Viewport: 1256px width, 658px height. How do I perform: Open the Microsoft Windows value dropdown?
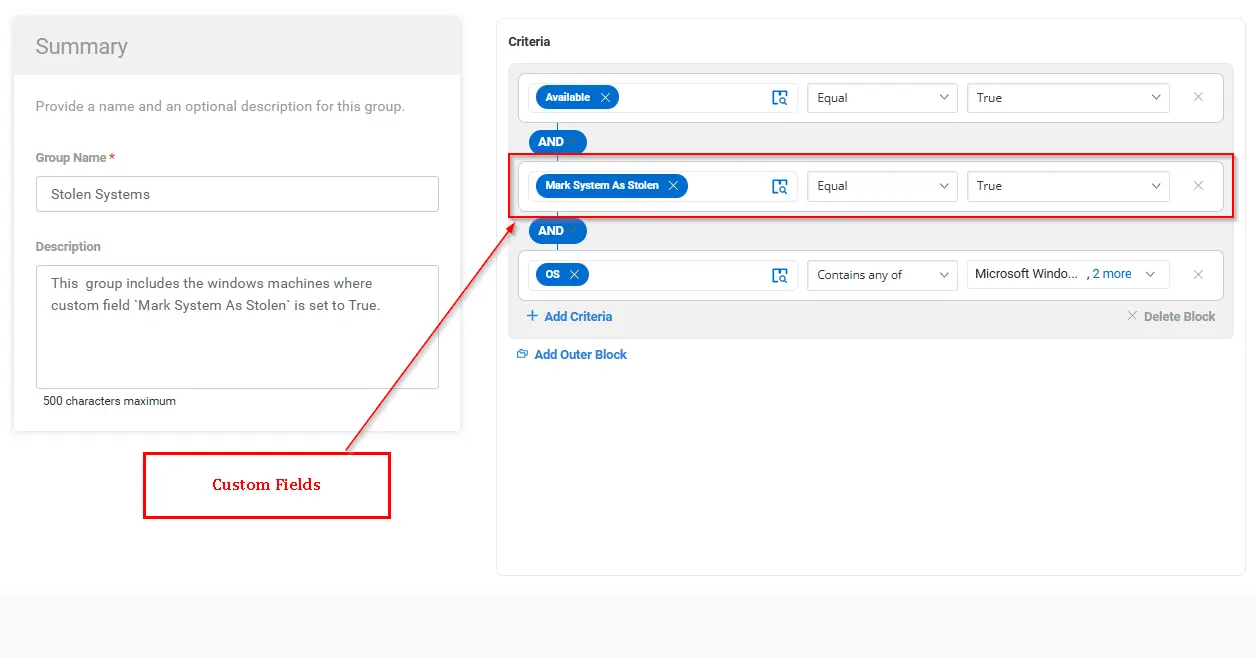point(1068,275)
